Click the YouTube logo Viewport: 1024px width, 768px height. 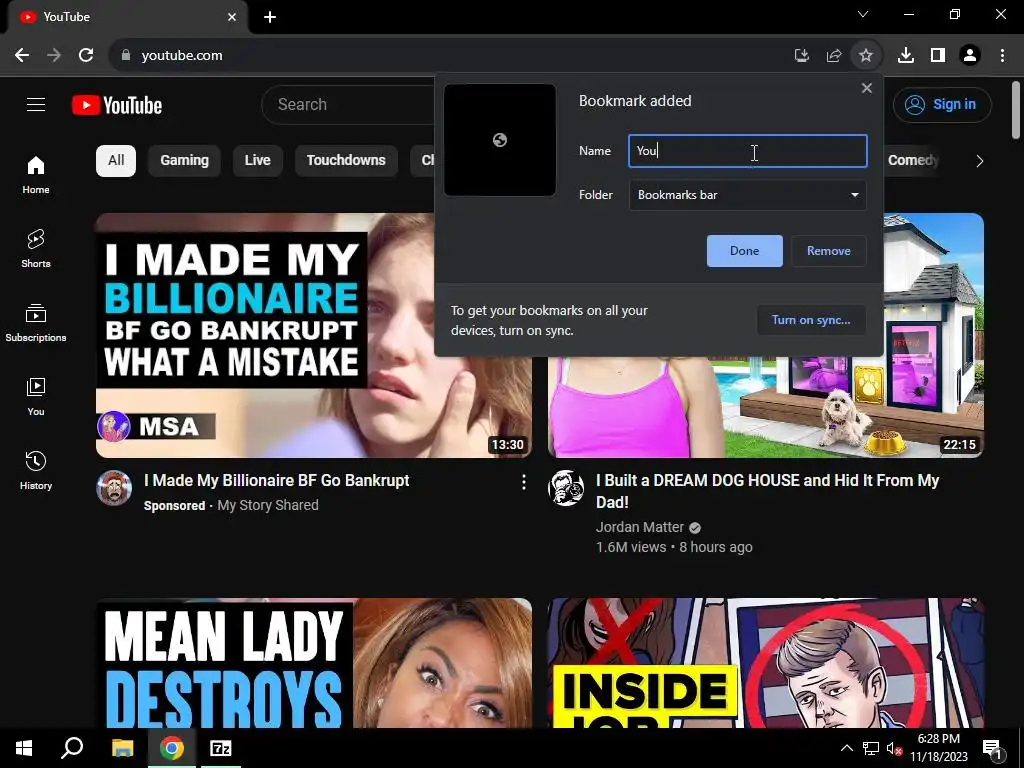pyautogui.click(x=117, y=105)
